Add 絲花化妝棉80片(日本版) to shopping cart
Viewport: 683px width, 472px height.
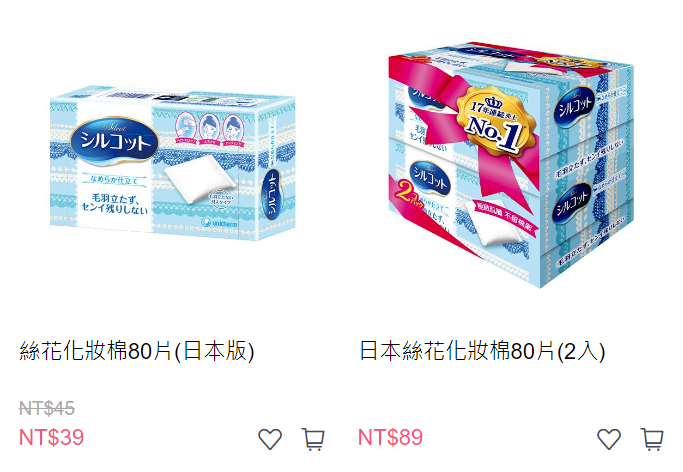[x=313, y=439]
